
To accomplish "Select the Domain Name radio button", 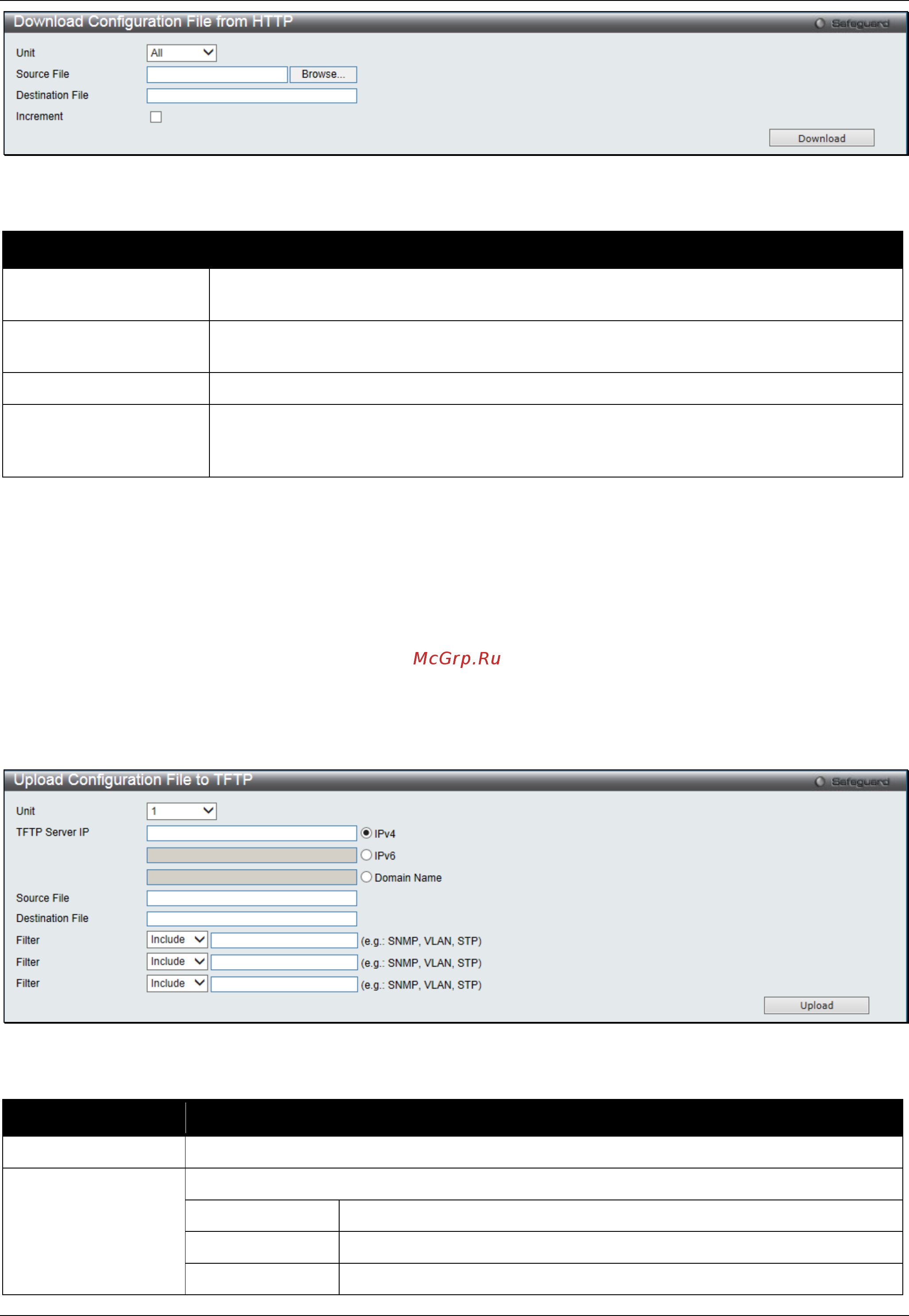I will click(x=366, y=877).
